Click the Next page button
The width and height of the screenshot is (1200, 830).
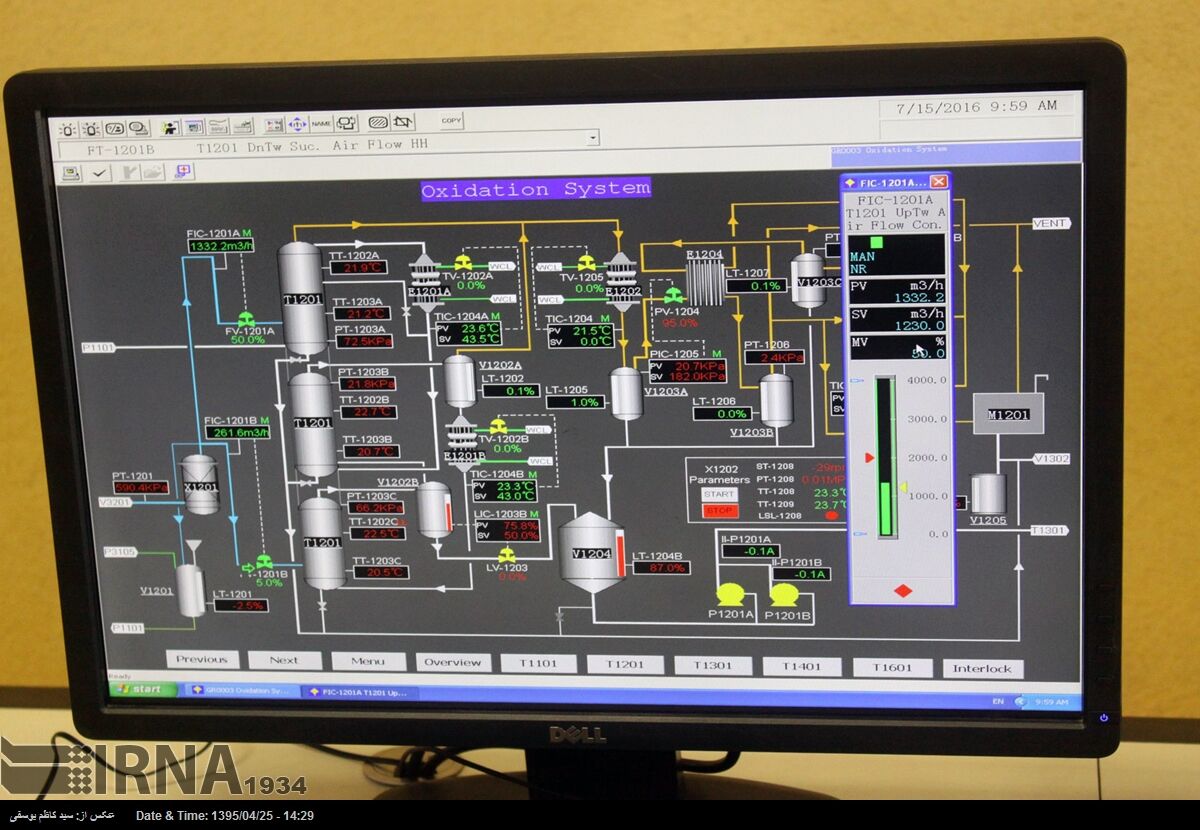click(x=285, y=660)
